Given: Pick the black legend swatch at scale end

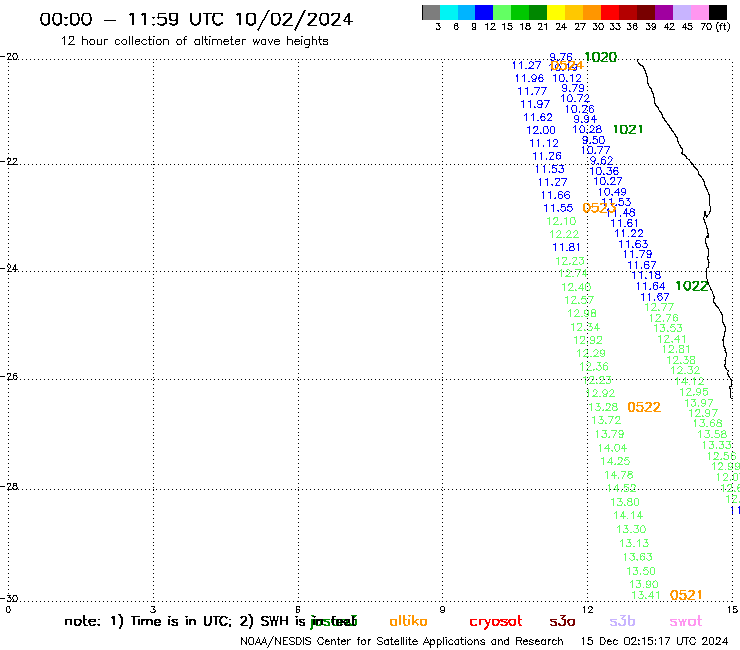Looking at the screenshot, I should click(x=717, y=12).
